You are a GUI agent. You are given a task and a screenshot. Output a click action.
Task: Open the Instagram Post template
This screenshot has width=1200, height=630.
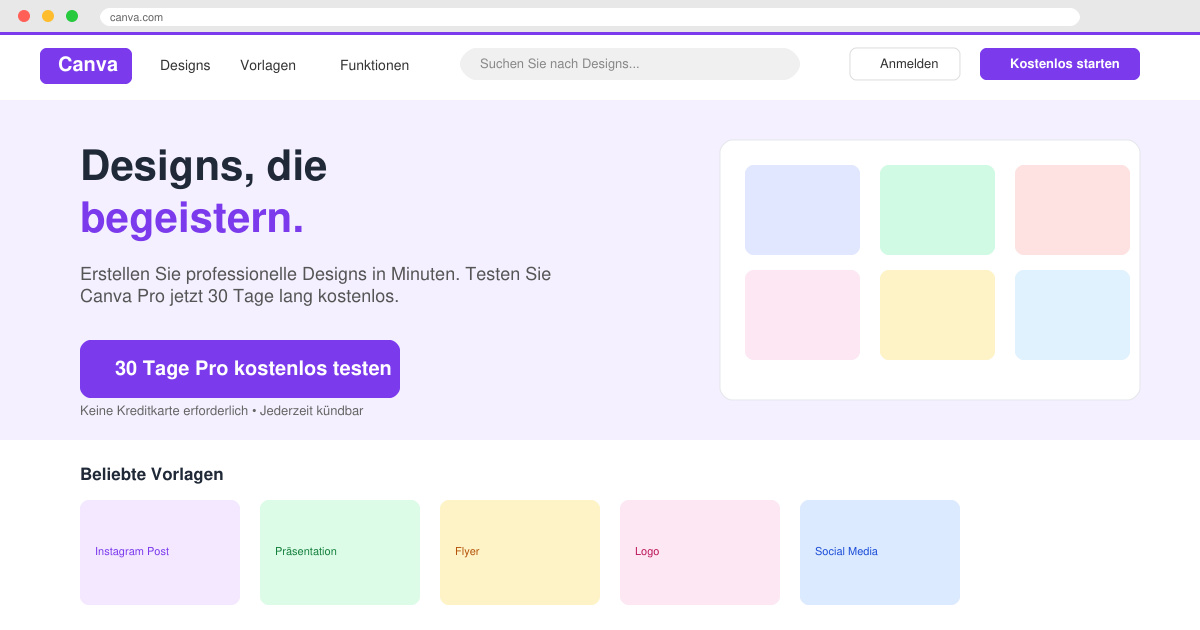(x=160, y=552)
